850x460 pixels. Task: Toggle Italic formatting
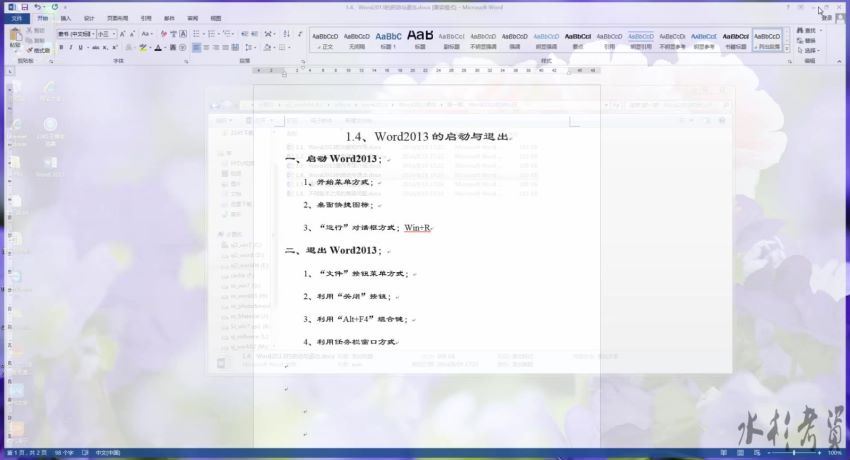70,48
